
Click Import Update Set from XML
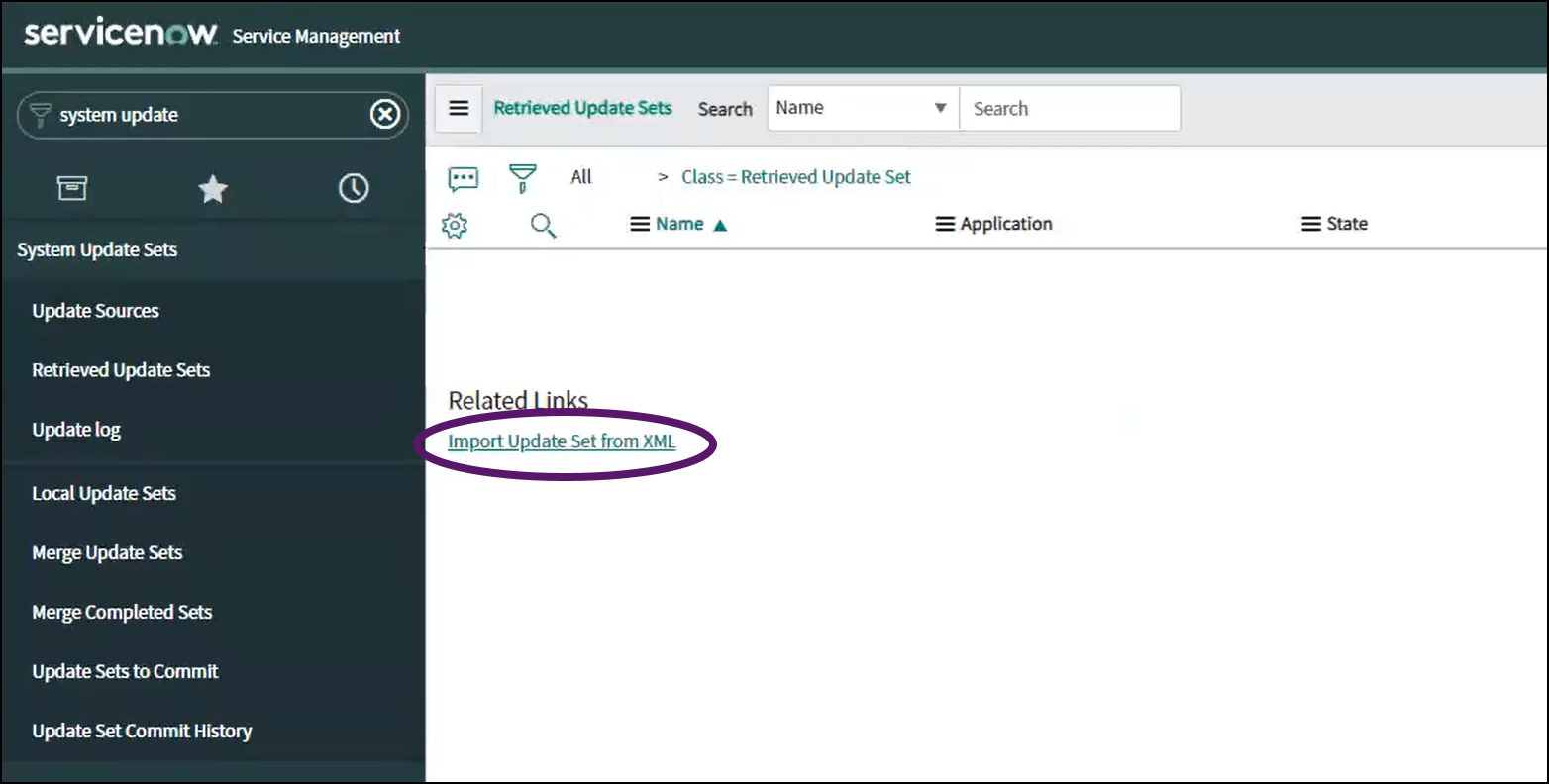click(x=562, y=441)
